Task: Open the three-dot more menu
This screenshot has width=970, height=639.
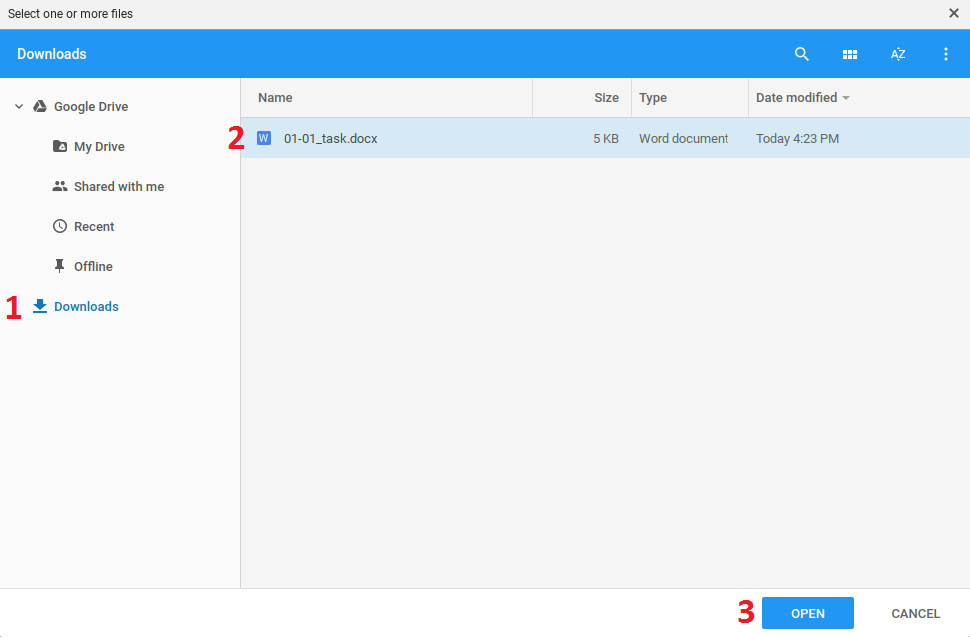Action: pyautogui.click(x=946, y=54)
